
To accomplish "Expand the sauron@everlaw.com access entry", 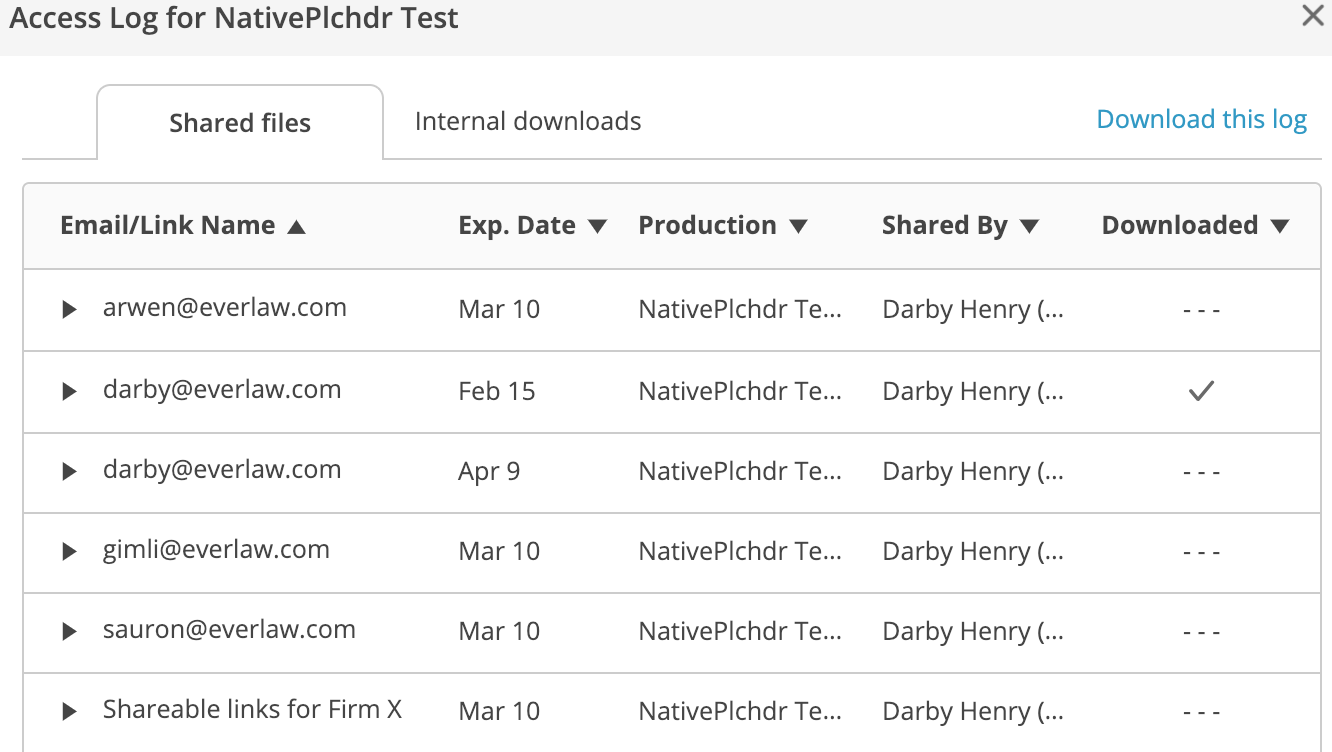I will click(x=69, y=631).
